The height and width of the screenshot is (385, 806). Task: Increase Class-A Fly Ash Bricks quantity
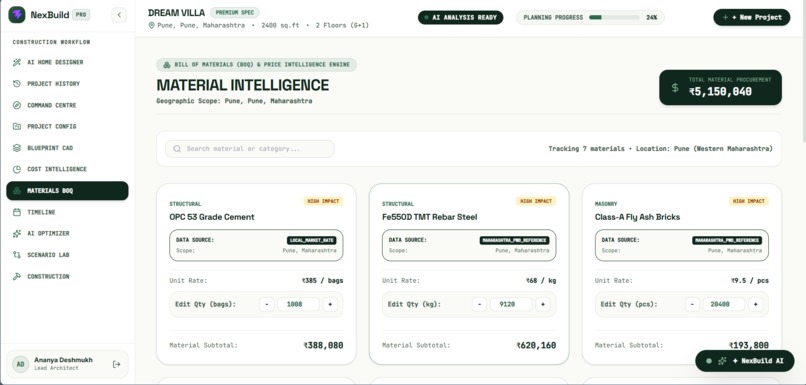[x=756, y=304]
